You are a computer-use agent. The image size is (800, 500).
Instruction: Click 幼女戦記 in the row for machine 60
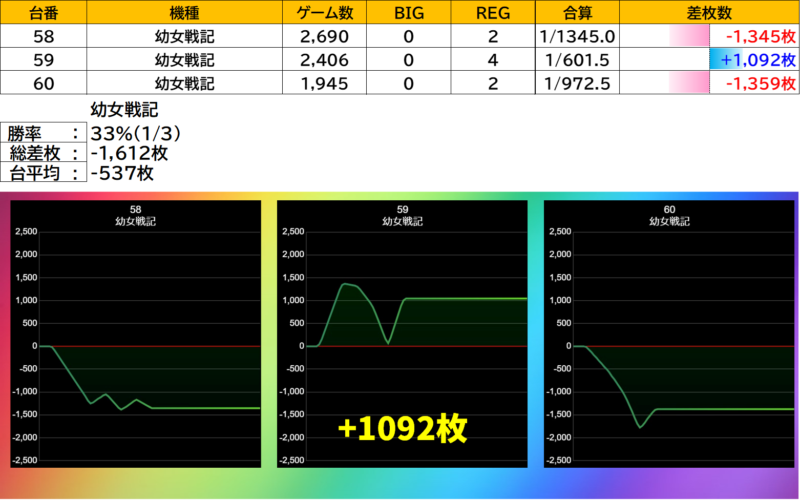click(x=184, y=83)
